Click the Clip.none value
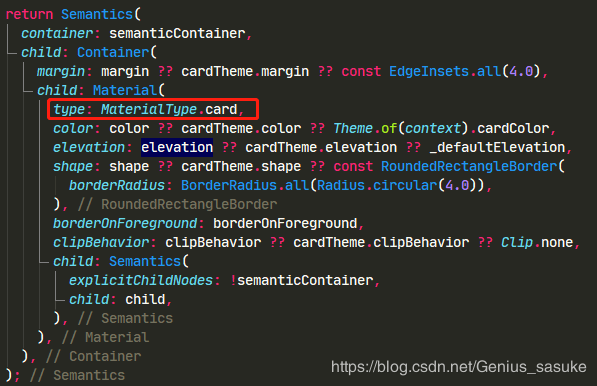Viewport: 597px width, 386px height. (537, 243)
